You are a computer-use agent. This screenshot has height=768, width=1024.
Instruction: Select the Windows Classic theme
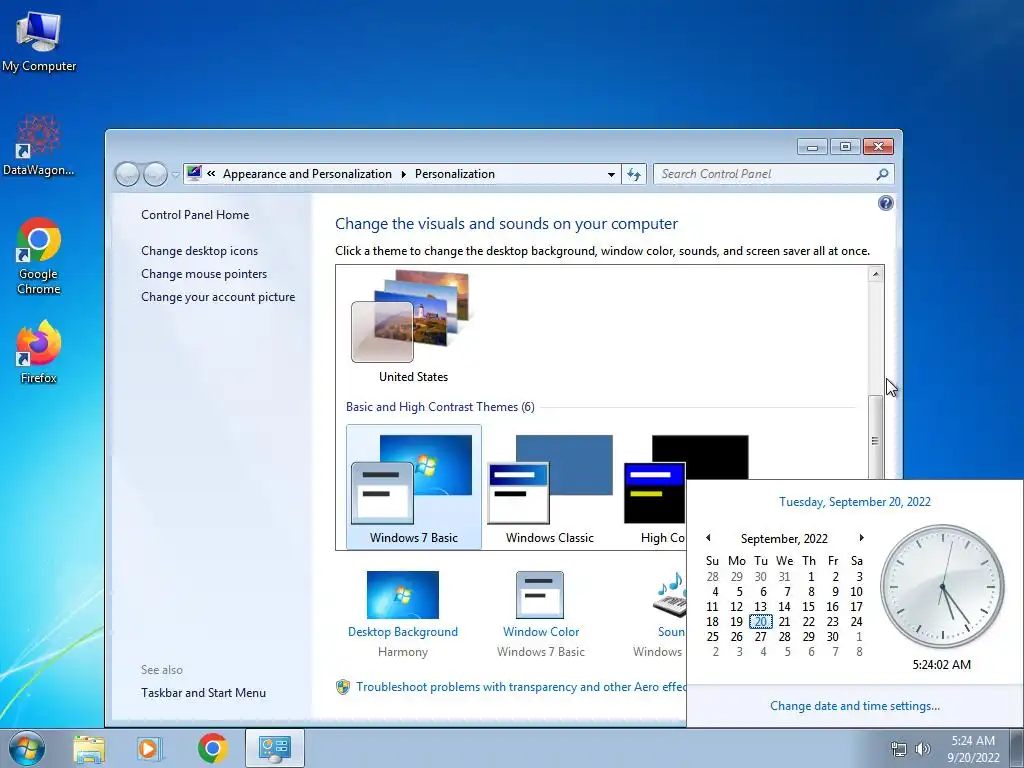550,487
